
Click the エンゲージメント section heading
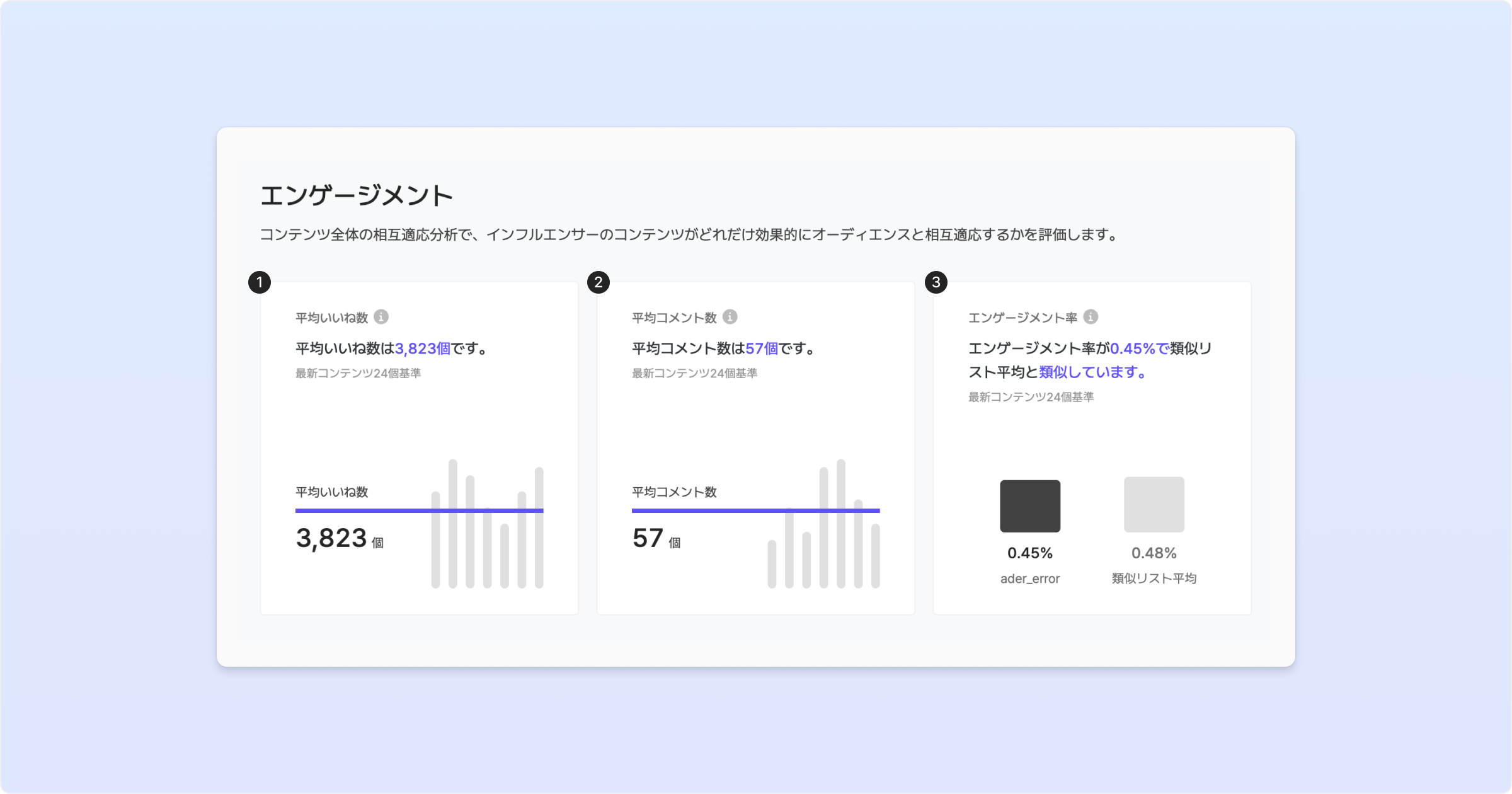[357, 195]
